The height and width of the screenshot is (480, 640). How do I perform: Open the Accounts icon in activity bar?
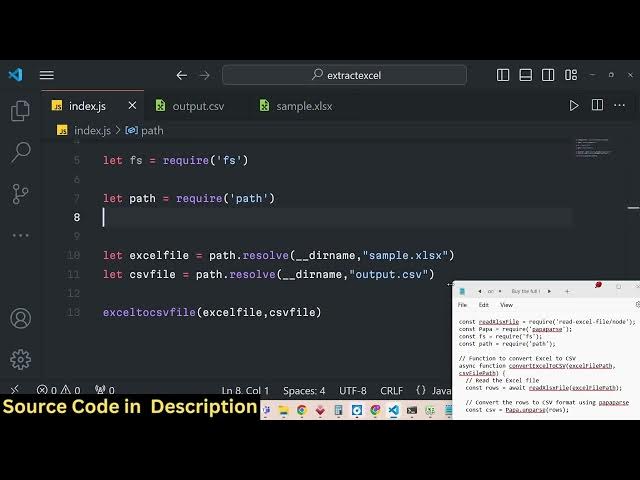pyautogui.click(x=20, y=319)
